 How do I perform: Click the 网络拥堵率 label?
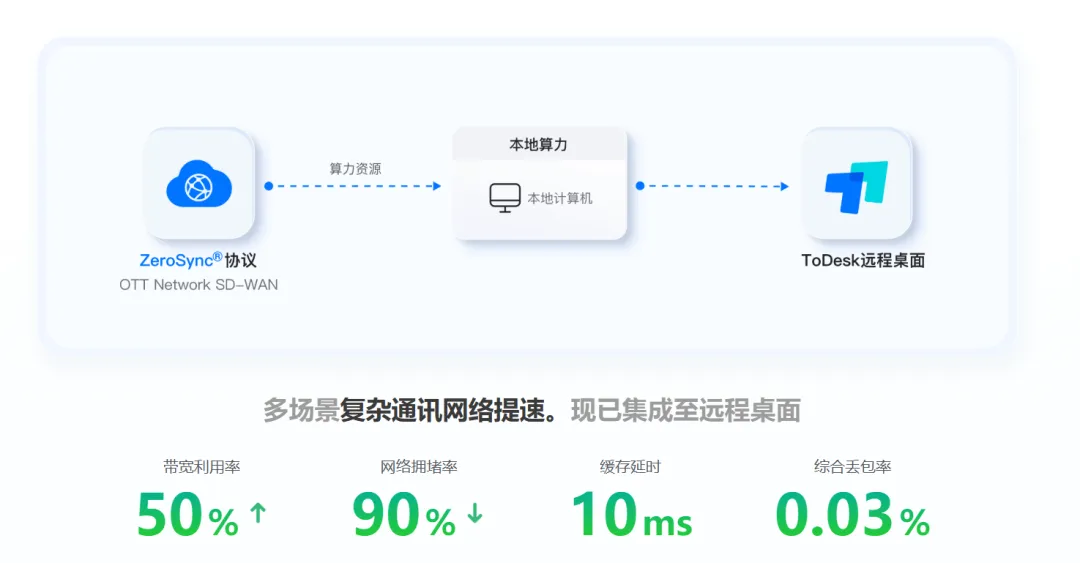pyautogui.click(x=419, y=467)
